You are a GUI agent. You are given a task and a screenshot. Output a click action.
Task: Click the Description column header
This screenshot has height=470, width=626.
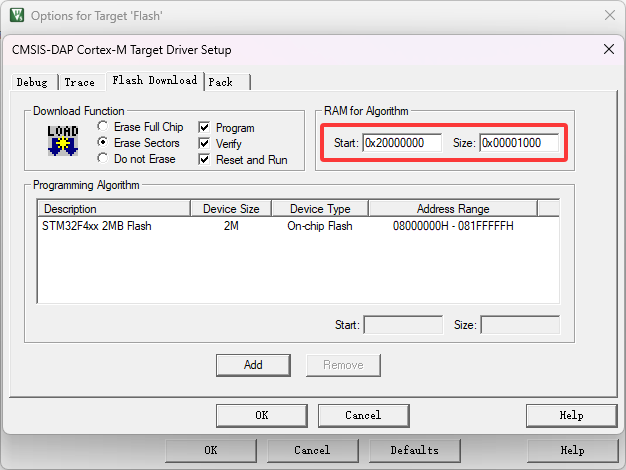114,209
